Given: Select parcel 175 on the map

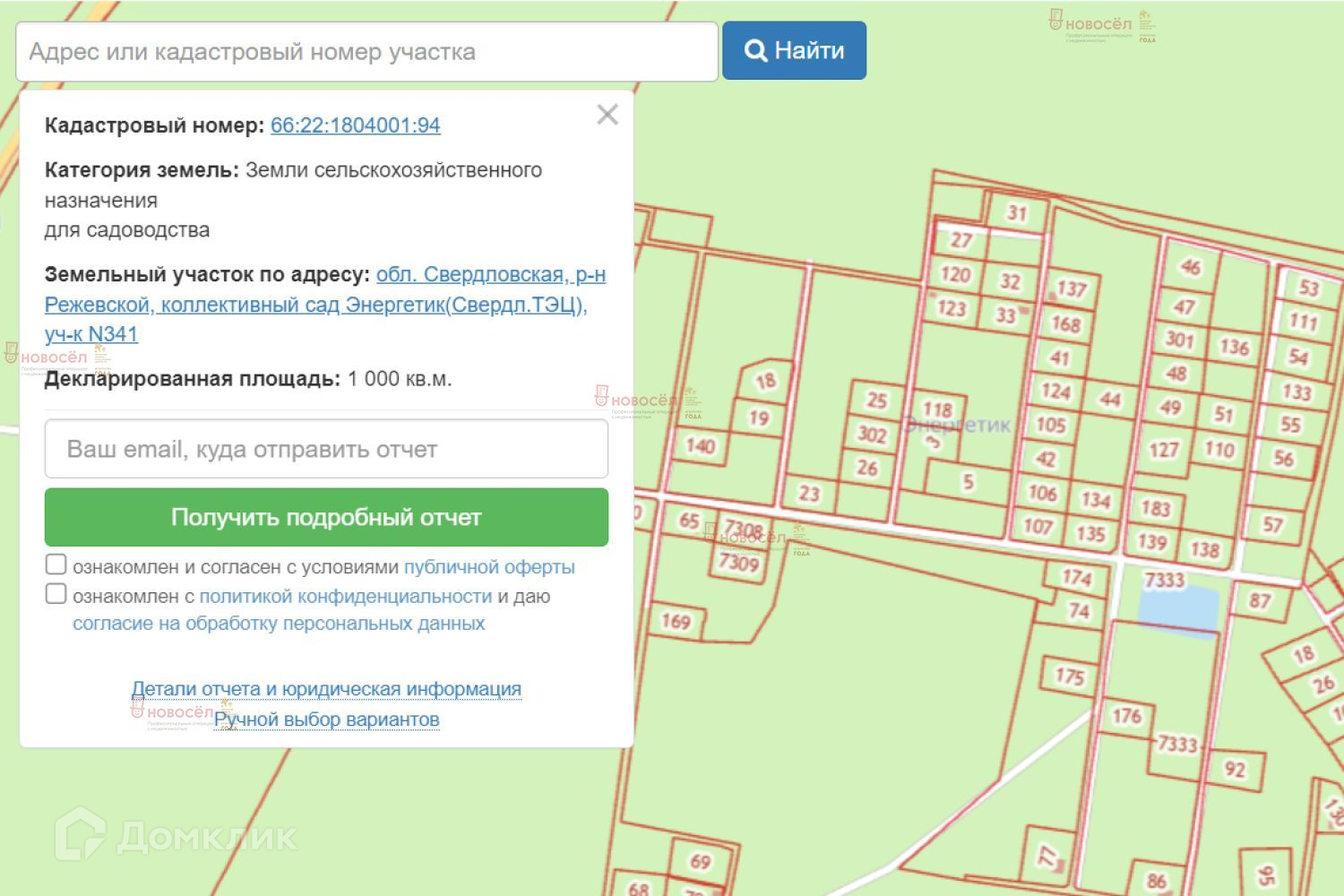Looking at the screenshot, I should click(1070, 676).
